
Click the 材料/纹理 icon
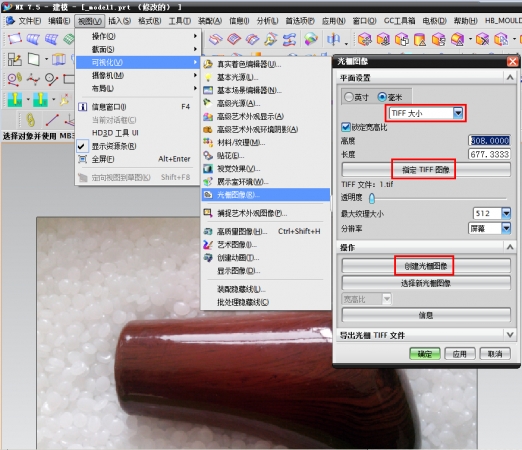pyautogui.click(x=208, y=143)
